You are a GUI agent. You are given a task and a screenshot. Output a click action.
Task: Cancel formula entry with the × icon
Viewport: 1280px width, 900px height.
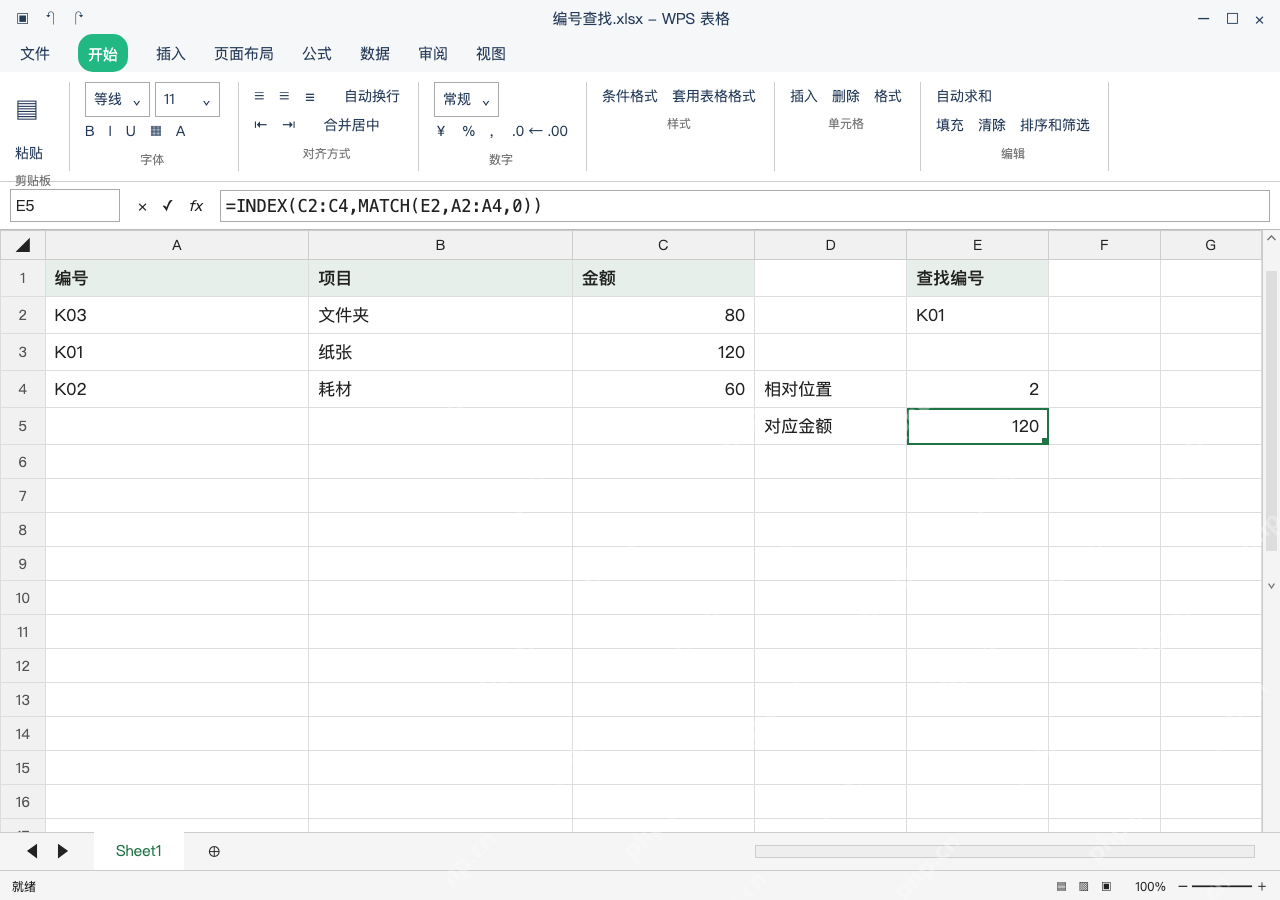click(142, 206)
